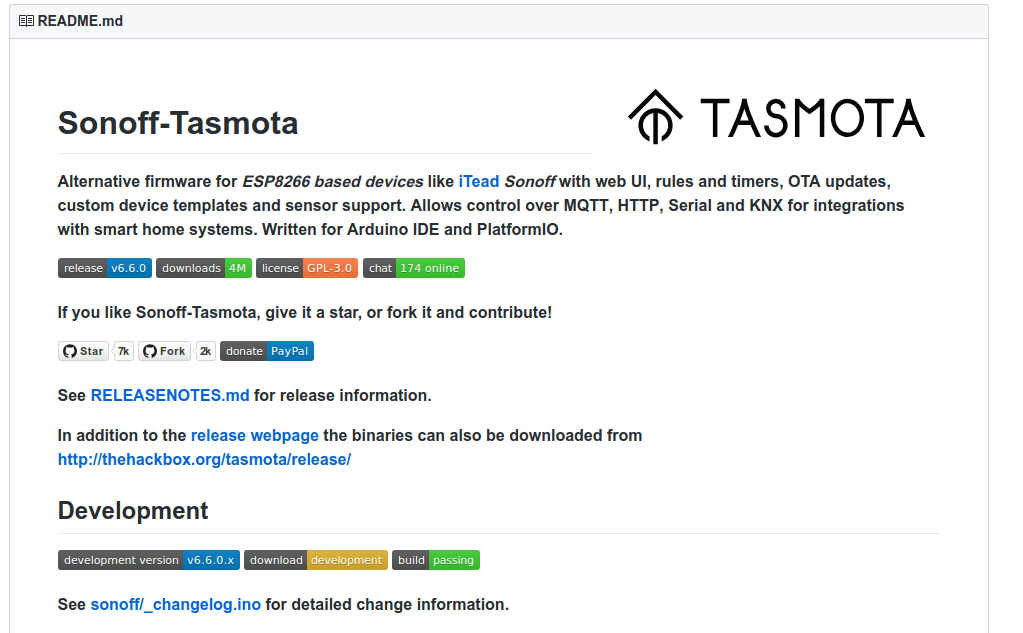Image resolution: width=1023 pixels, height=633 pixels.
Task: Click the download development badge
Action: (316, 560)
